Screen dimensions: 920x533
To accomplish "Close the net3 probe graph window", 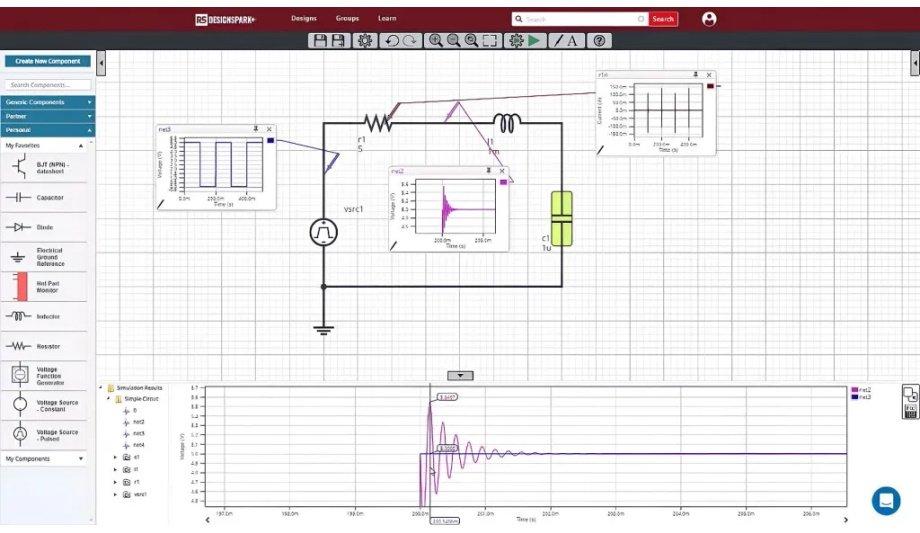I will click(269, 129).
